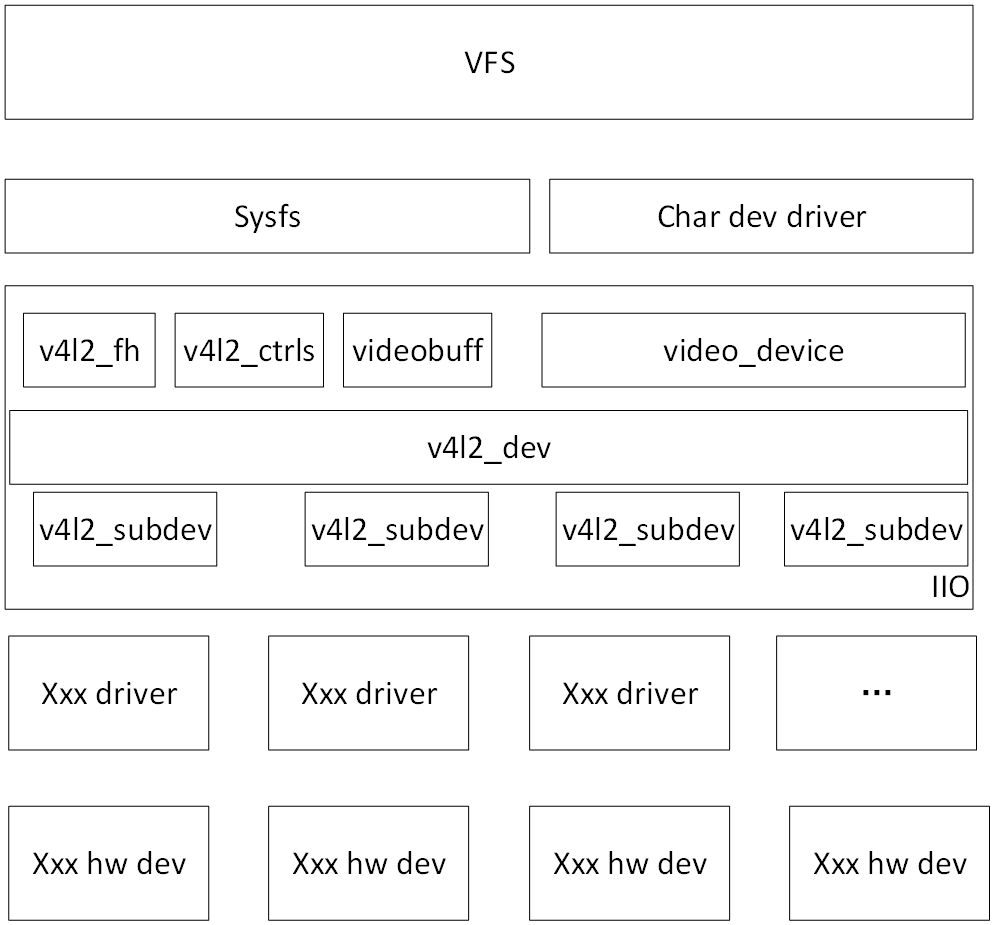
Task: Select the second v4l2_subdev box
Action: point(396,528)
